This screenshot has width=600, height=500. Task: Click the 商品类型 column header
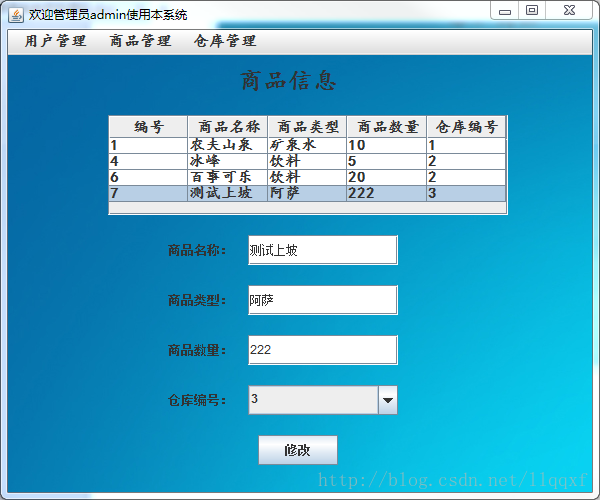pos(307,127)
